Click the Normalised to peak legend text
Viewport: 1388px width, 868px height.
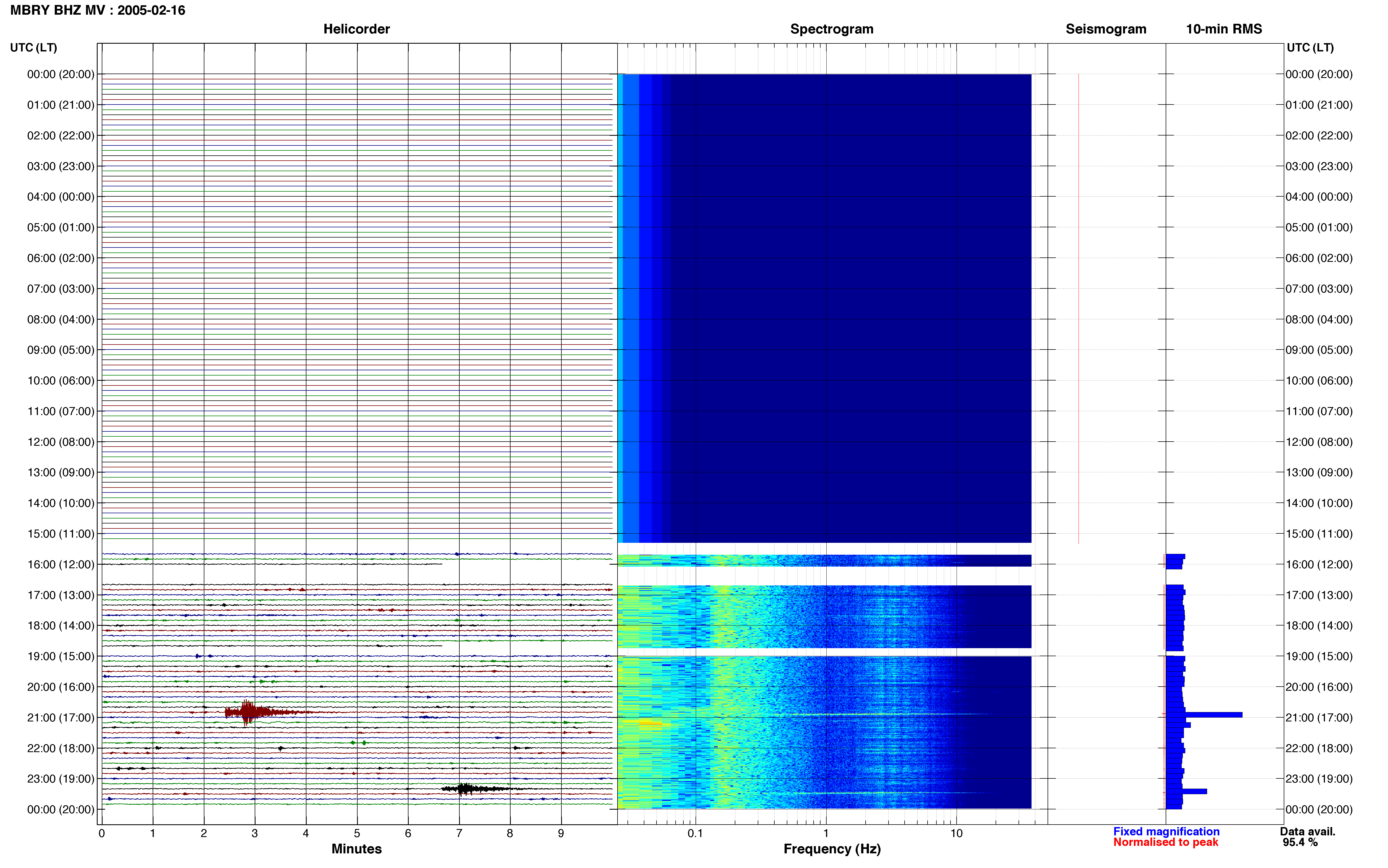click(1165, 842)
